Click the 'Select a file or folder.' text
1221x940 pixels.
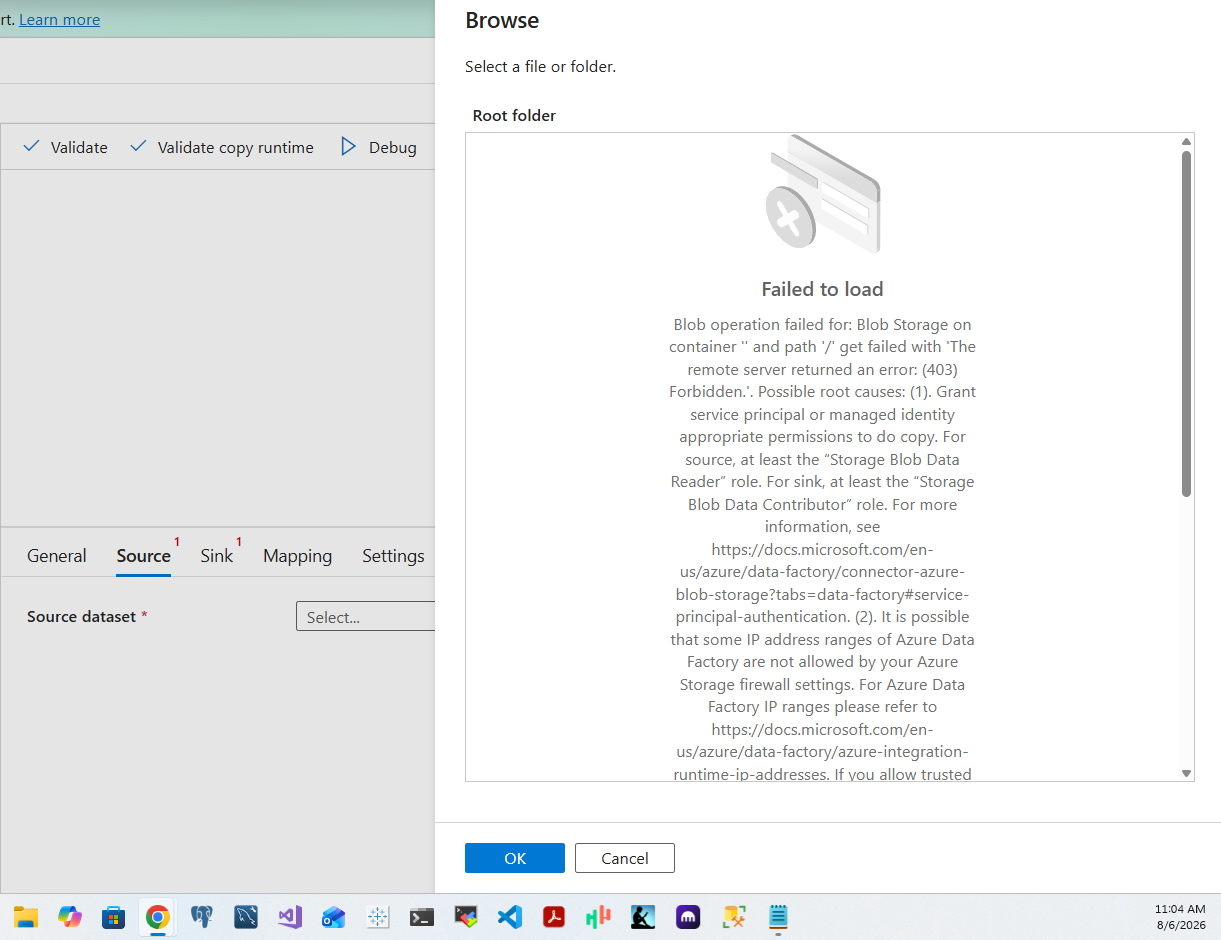pos(540,67)
